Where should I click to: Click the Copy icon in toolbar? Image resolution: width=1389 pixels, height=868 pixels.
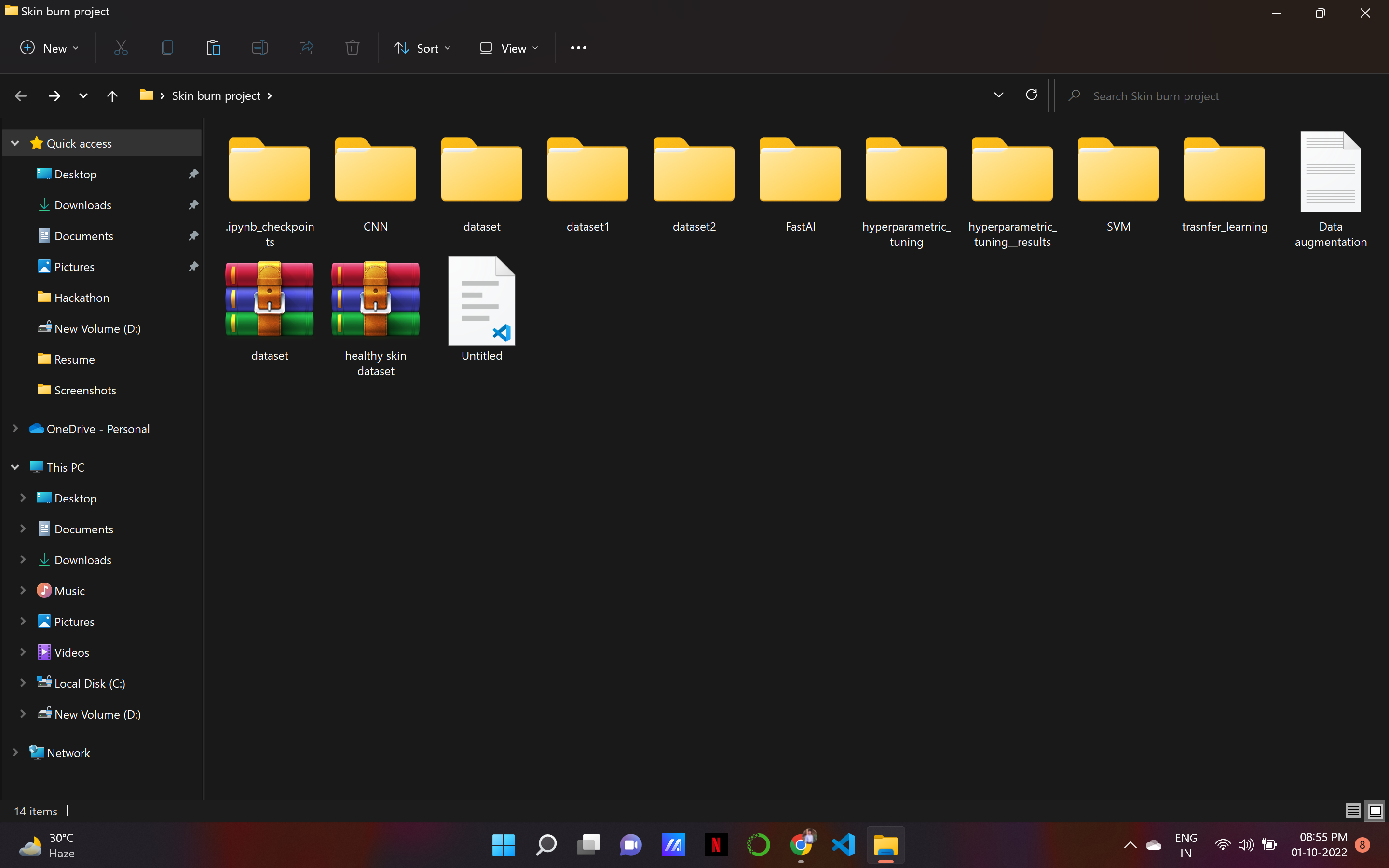click(x=167, y=48)
